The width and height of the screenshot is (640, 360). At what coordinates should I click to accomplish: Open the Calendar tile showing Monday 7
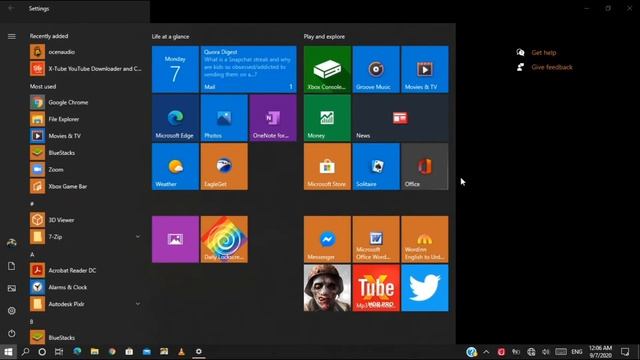point(176,69)
